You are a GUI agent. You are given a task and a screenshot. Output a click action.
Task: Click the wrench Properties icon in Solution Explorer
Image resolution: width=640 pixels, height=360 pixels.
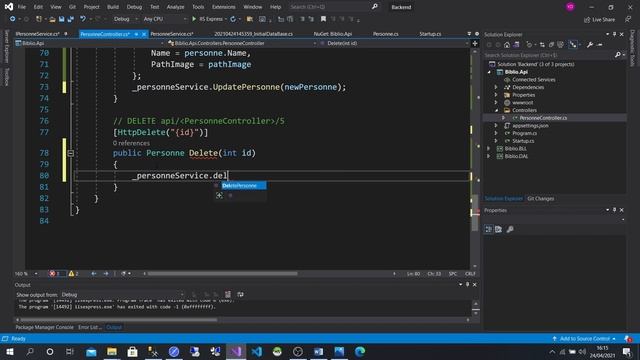[x=590, y=45]
